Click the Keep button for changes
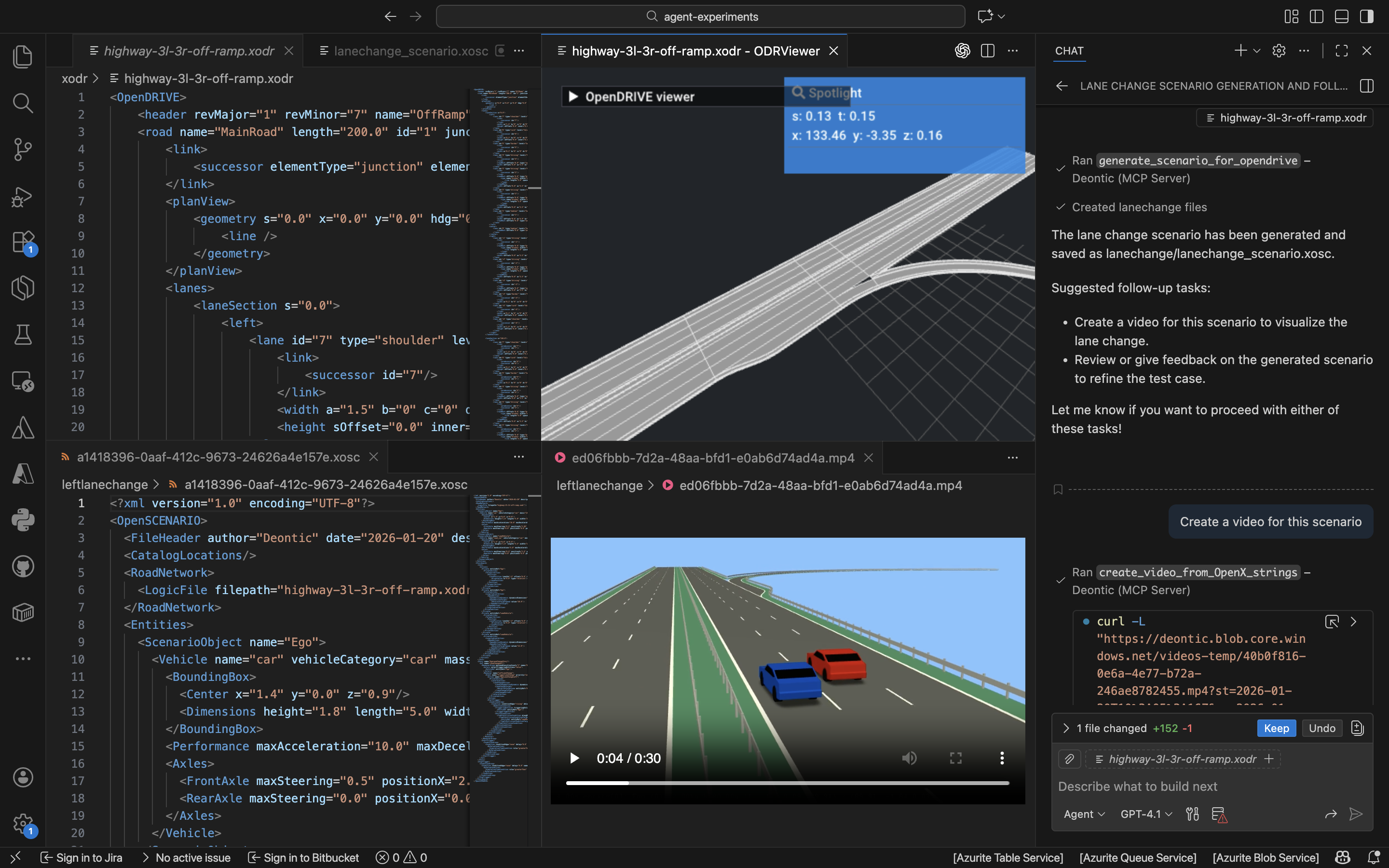 [x=1276, y=728]
